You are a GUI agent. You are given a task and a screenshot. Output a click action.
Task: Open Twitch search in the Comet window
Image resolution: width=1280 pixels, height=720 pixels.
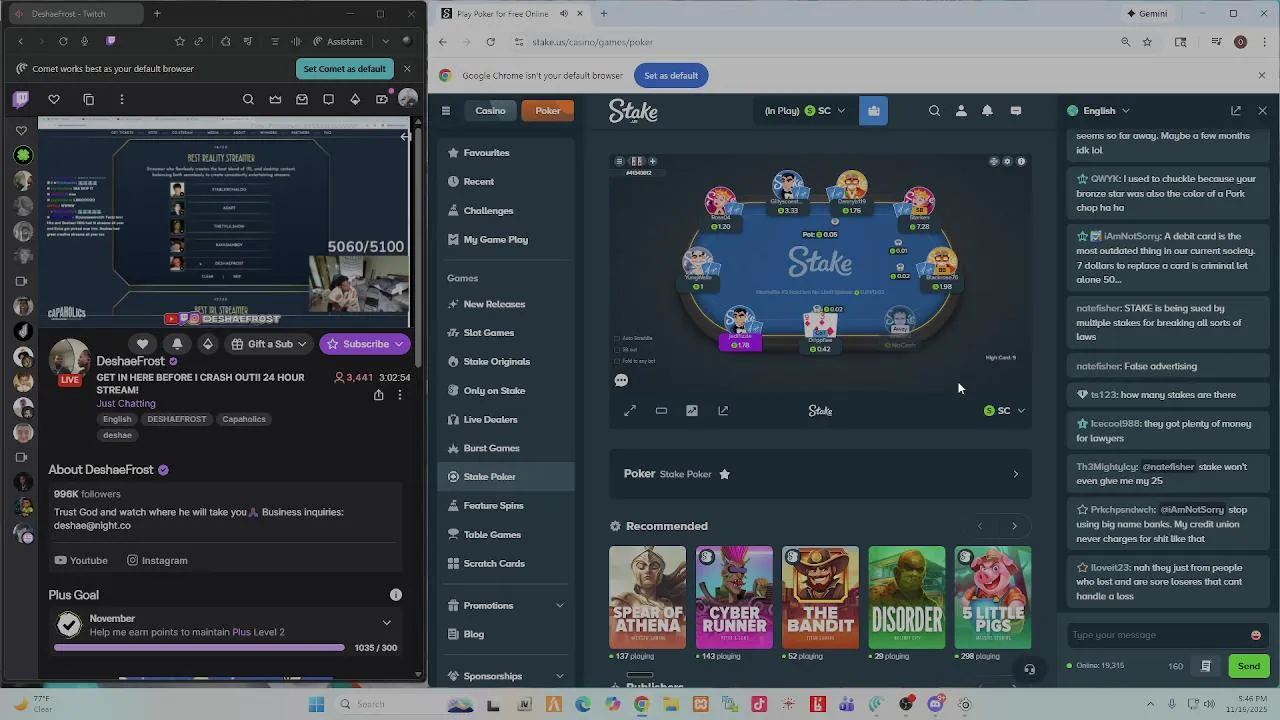point(248,99)
